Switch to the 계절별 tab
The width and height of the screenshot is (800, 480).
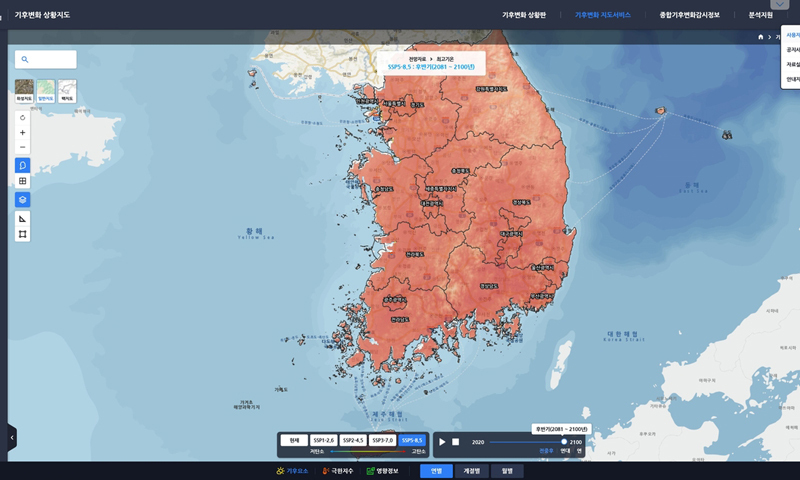coord(471,470)
